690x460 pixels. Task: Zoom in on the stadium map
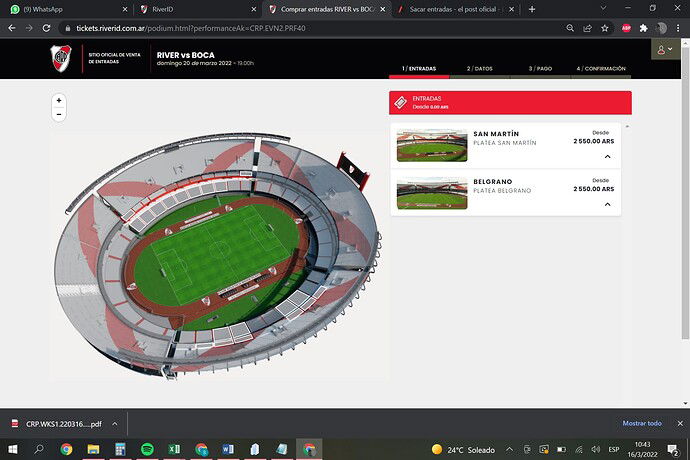(59, 101)
